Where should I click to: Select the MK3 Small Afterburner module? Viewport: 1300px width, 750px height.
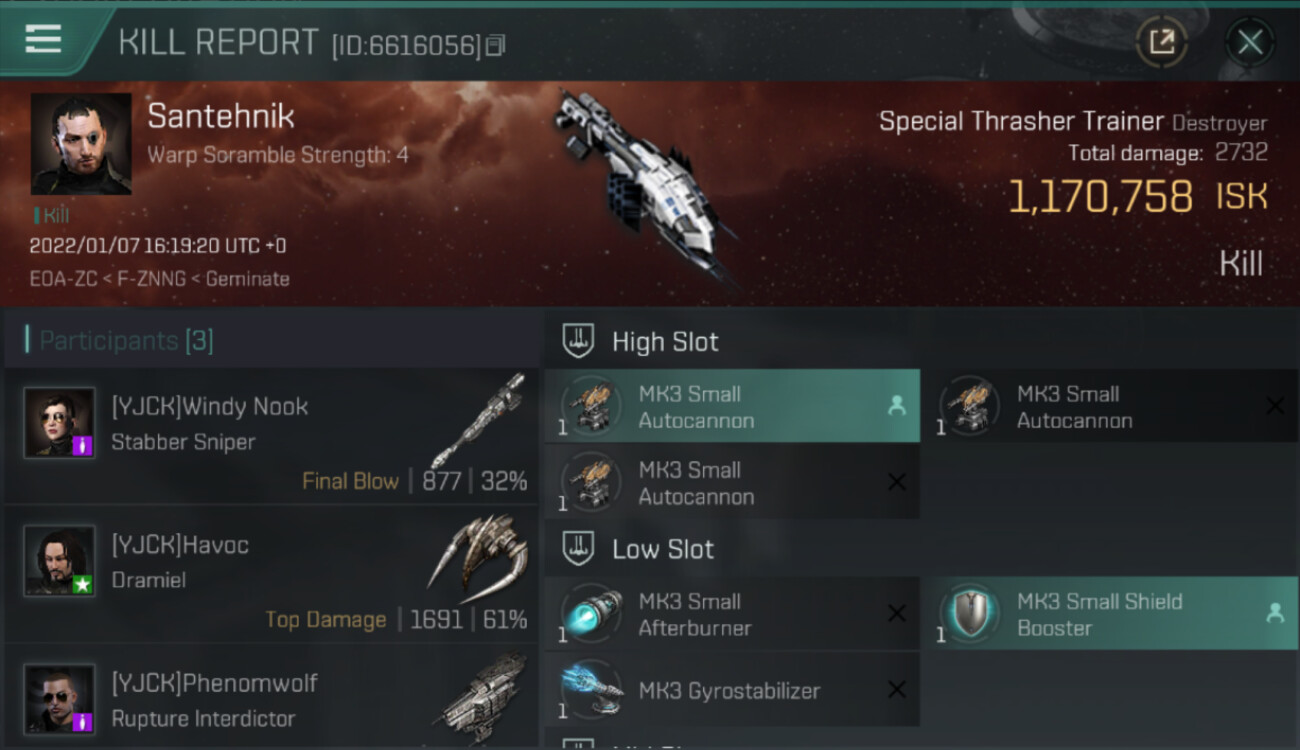(732, 614)
